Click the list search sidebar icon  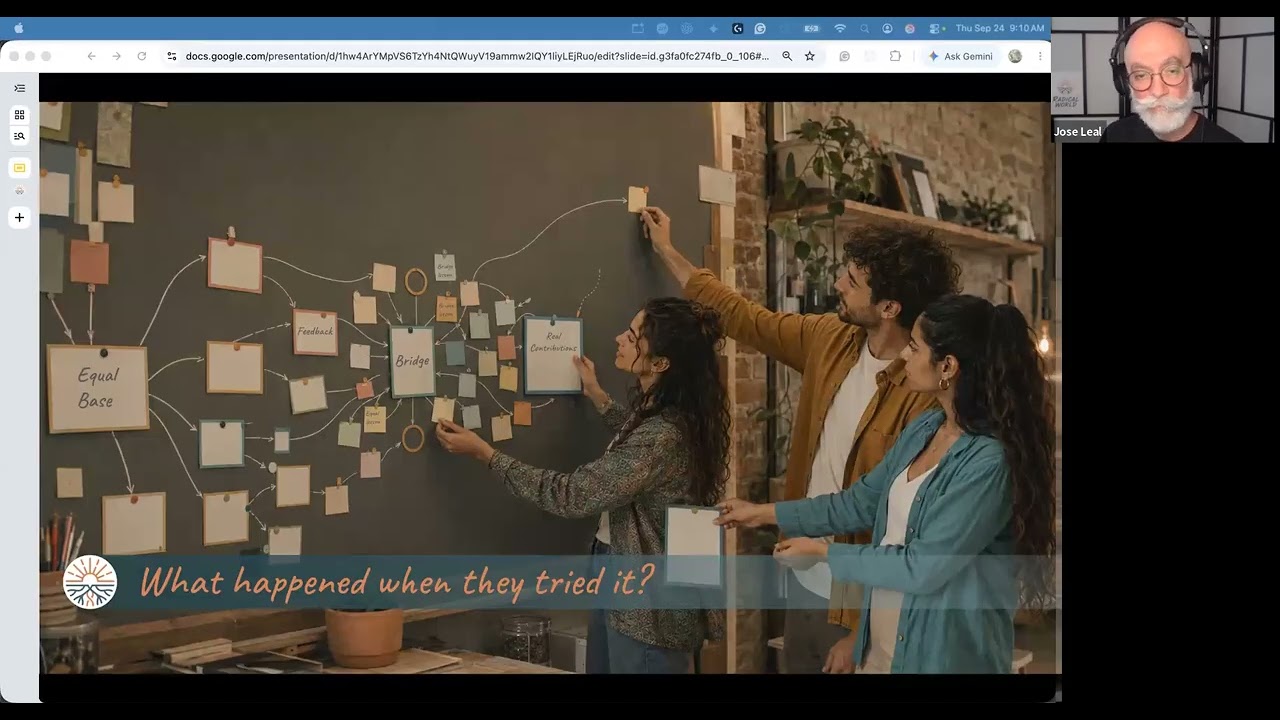click(19, 136)
